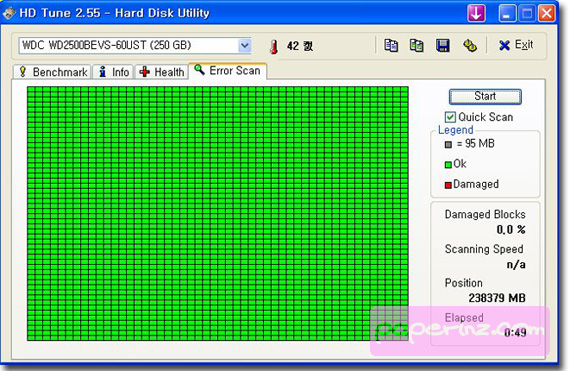Minimize the HD Tune window
The width and height of the screenshot is (570, 371).
pyautogui.click(x=507, y=13)
